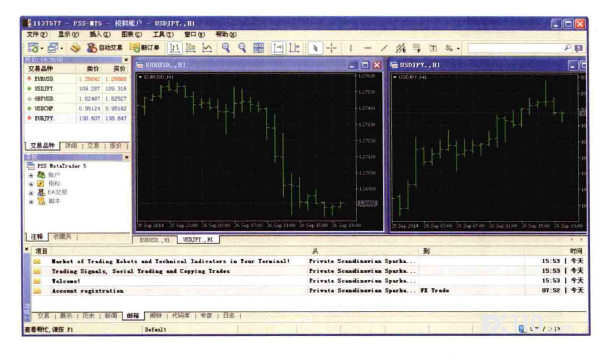Viewport: 606px width, 364px height.
Task: Select the EURJPY row in market watch
Action: pyautogui.click(x=77, y=118)
